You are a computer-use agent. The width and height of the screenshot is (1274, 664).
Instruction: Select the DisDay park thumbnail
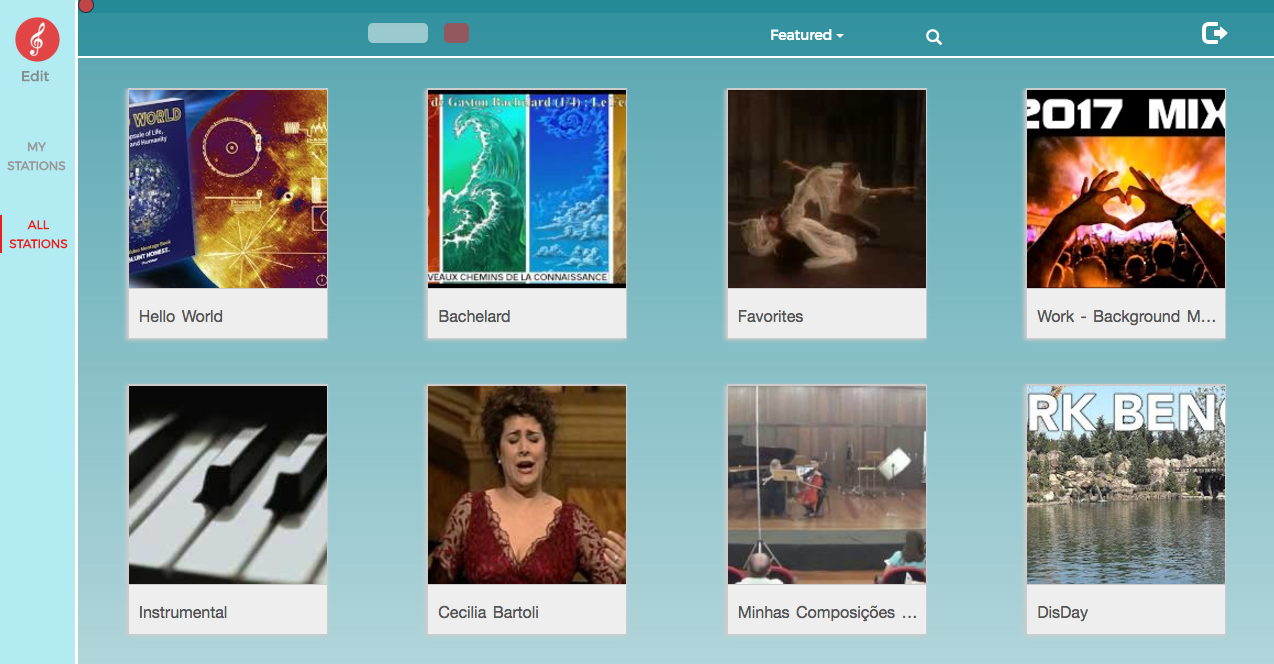coord(1125,484)
